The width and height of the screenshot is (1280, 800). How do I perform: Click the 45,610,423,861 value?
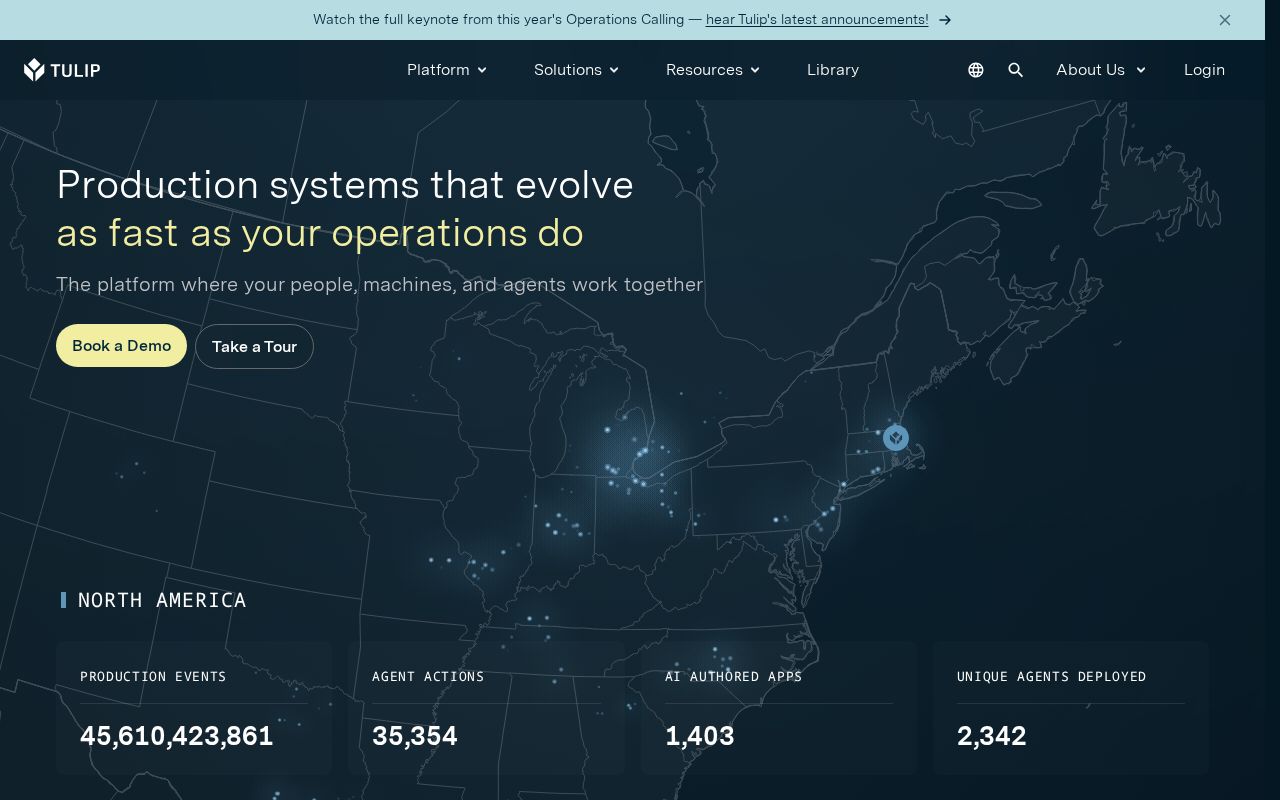click(177, 736)
